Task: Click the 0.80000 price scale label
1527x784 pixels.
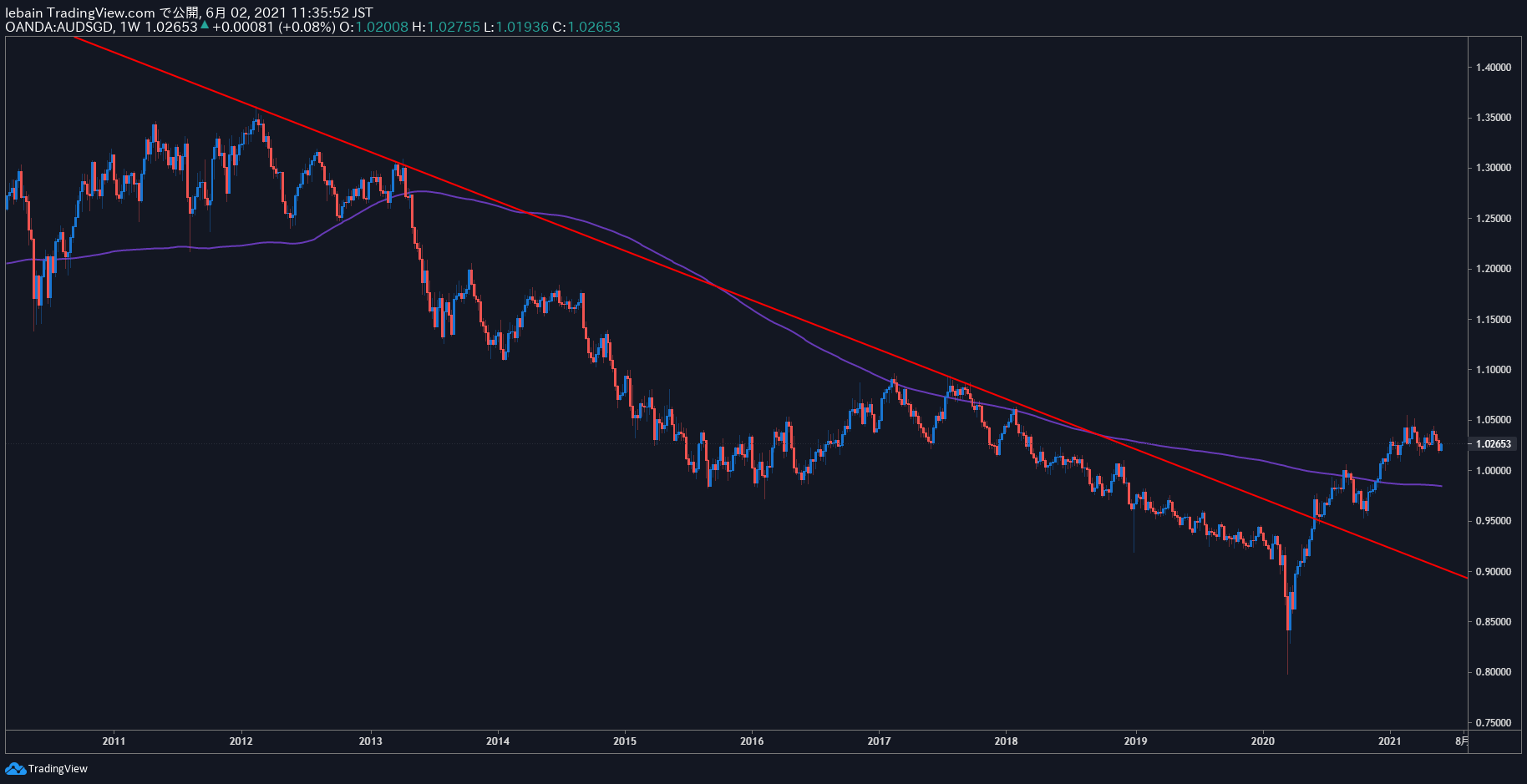Action: (x=1494, y=671)
